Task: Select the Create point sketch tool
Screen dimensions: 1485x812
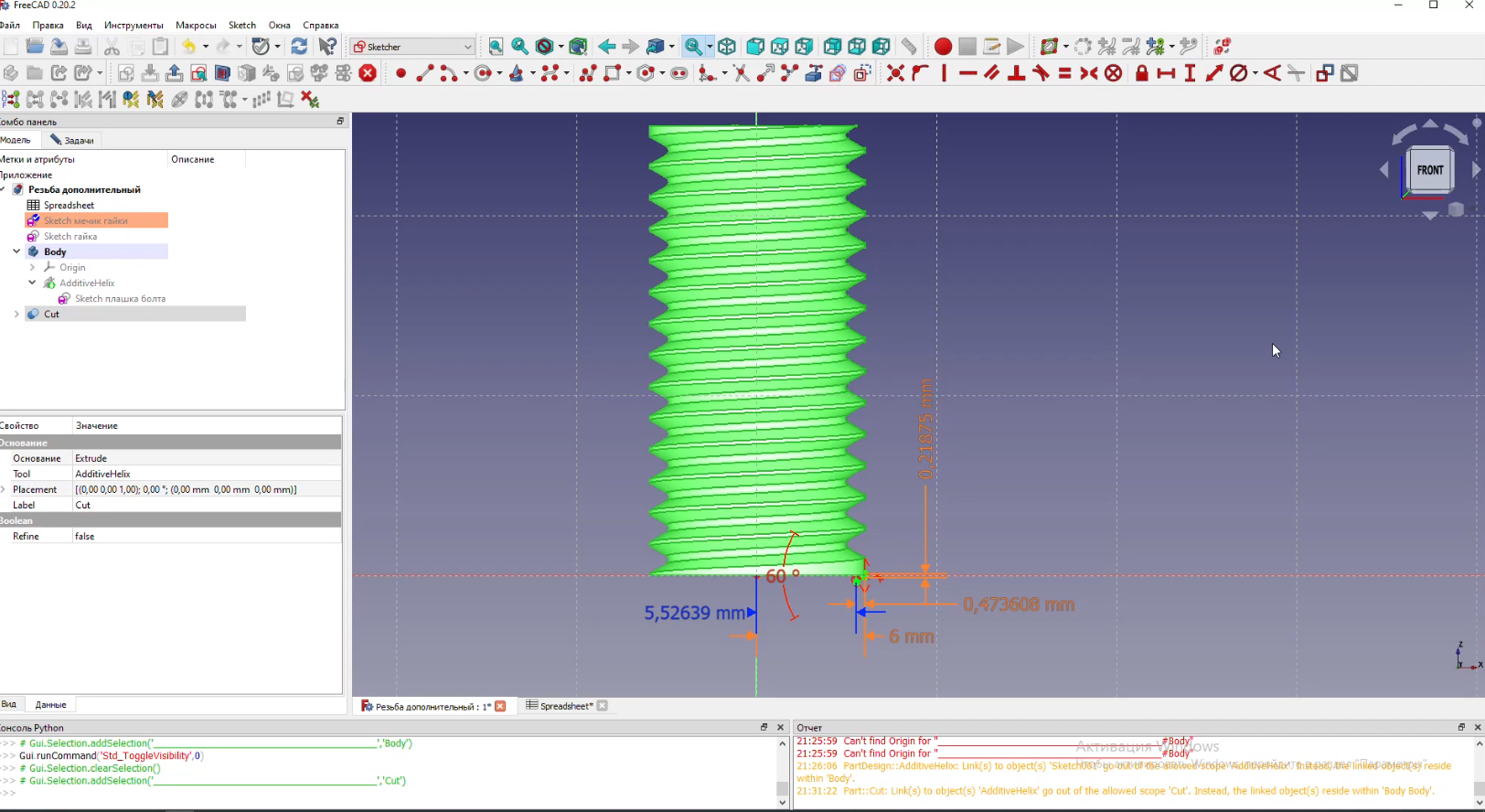Action: [401, 74]
